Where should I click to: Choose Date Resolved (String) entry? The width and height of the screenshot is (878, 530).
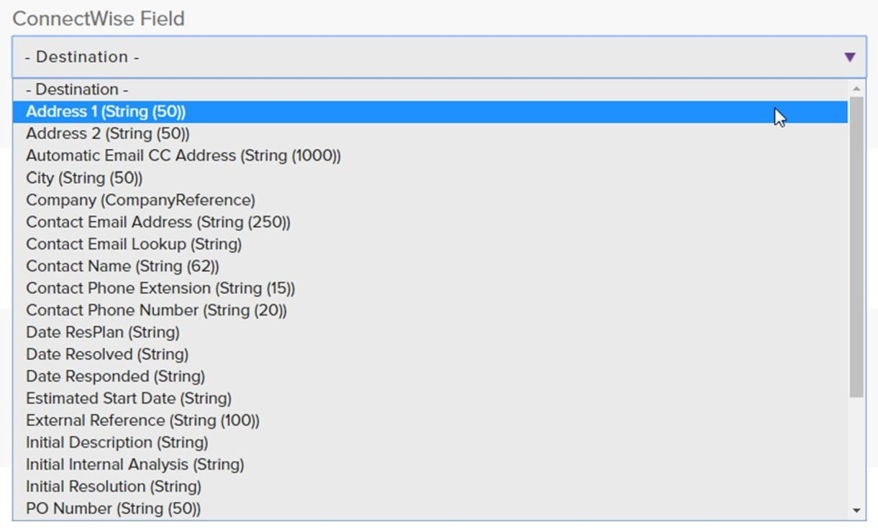[107, 354]
